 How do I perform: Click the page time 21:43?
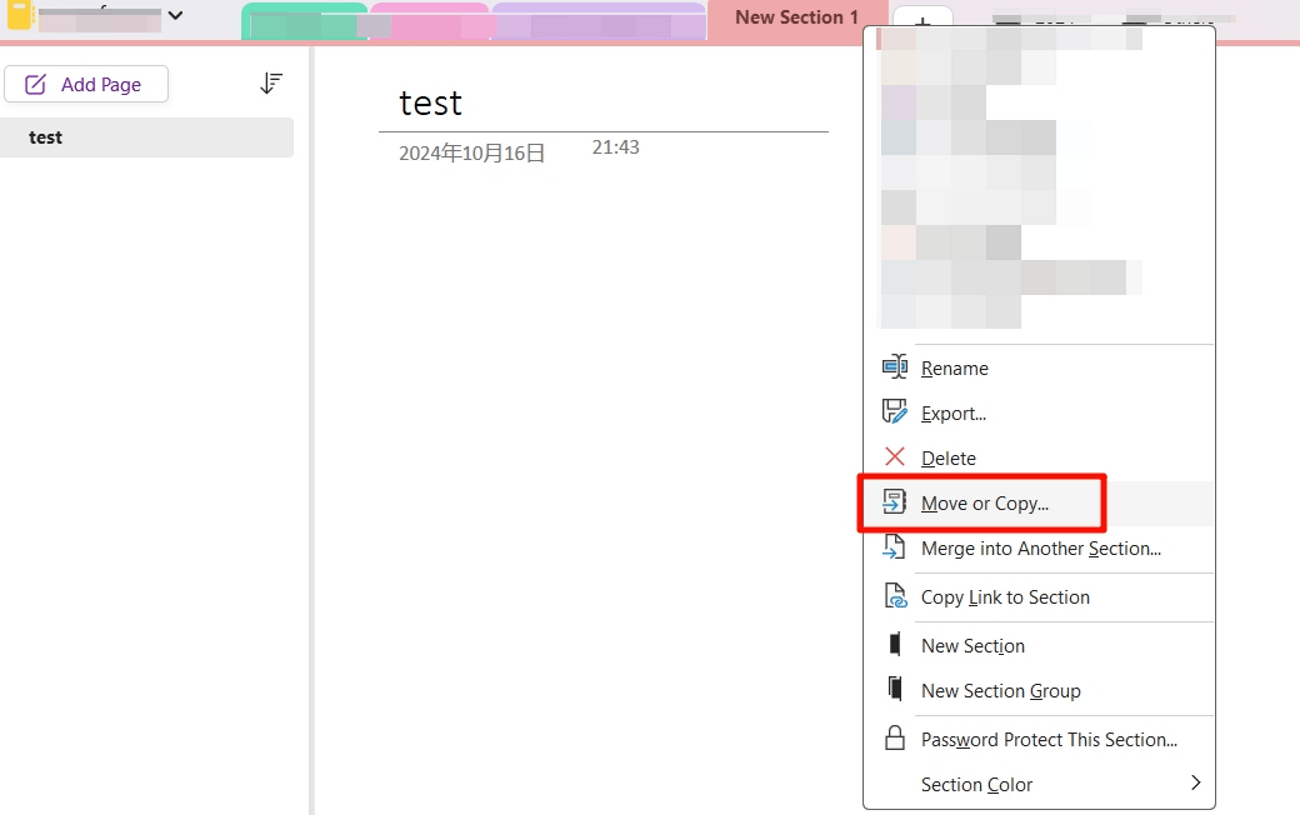[x=615, y=147]
